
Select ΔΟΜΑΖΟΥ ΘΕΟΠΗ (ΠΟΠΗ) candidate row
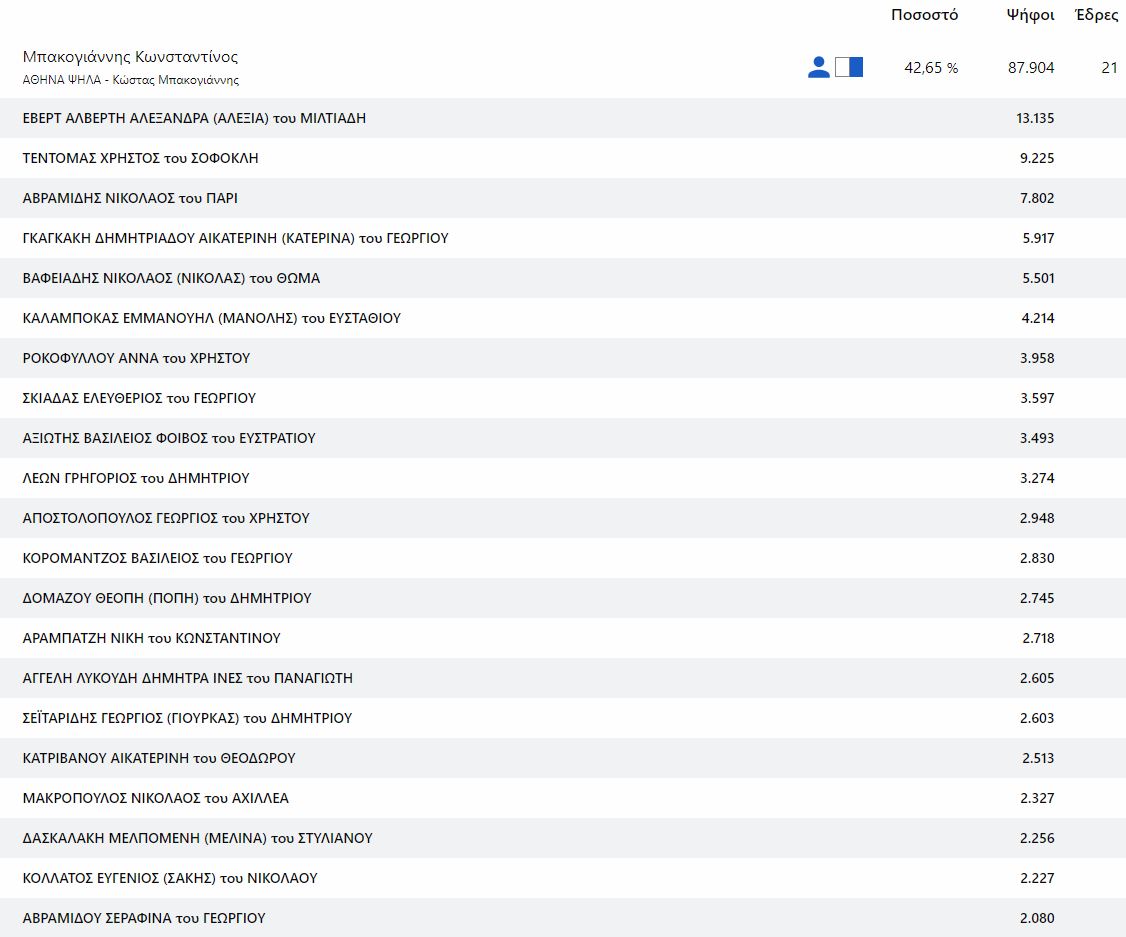(x=167, y=598)
